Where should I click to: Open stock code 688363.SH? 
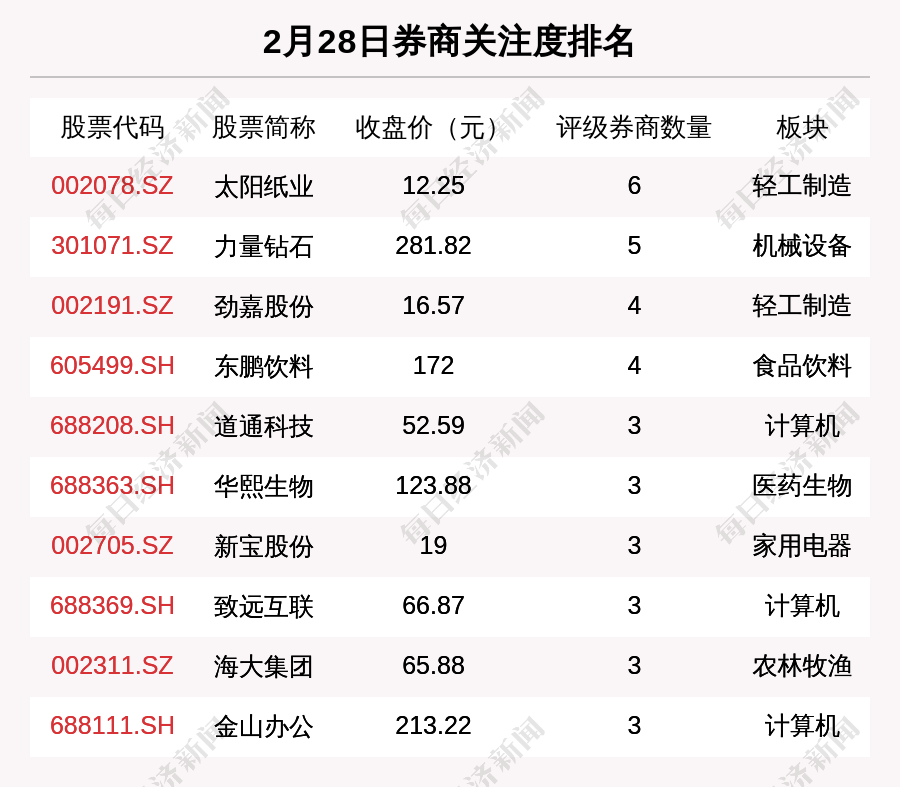point(112,486)
